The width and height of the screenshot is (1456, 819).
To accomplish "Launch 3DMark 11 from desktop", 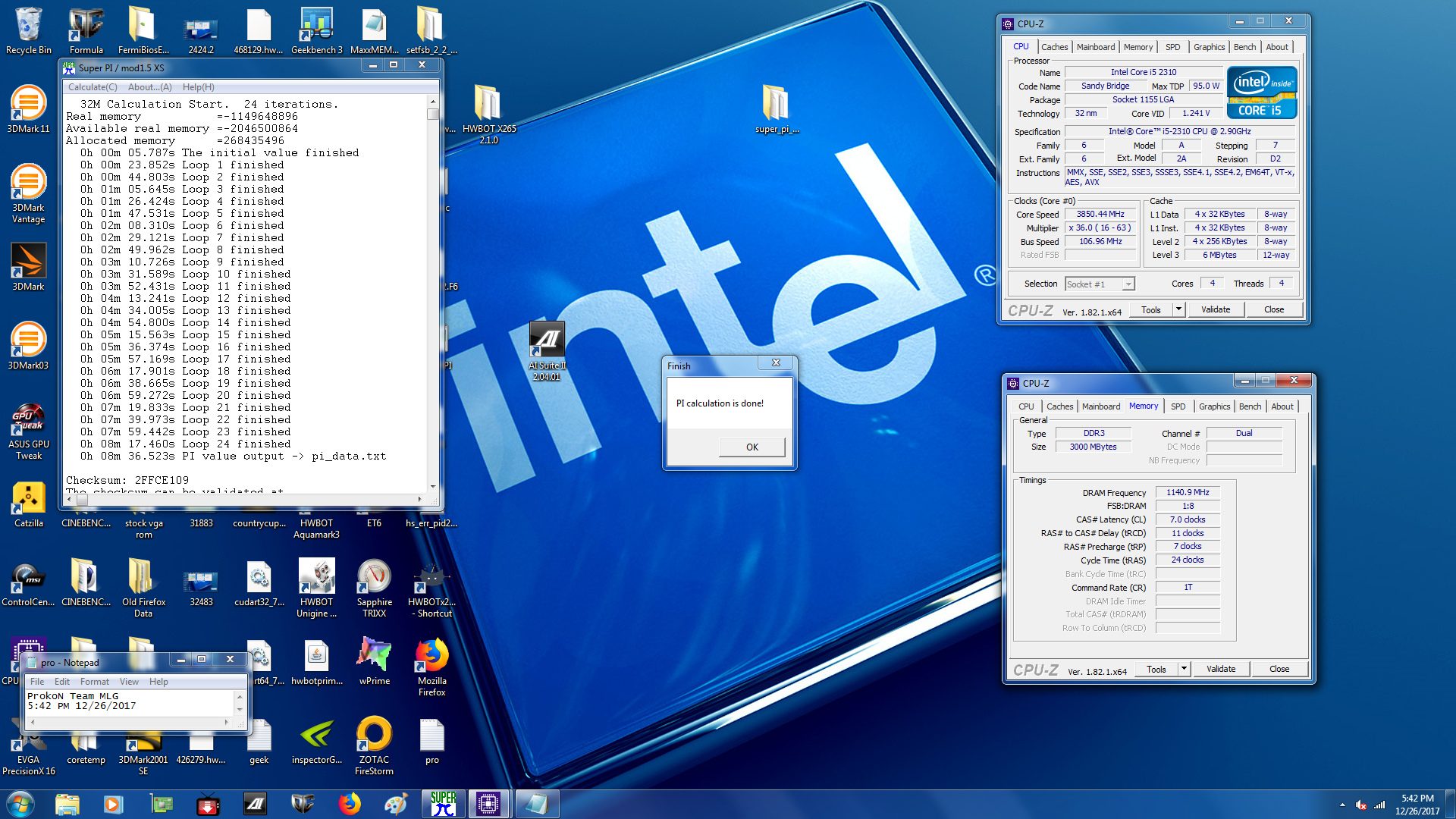I will coord(28,109).
